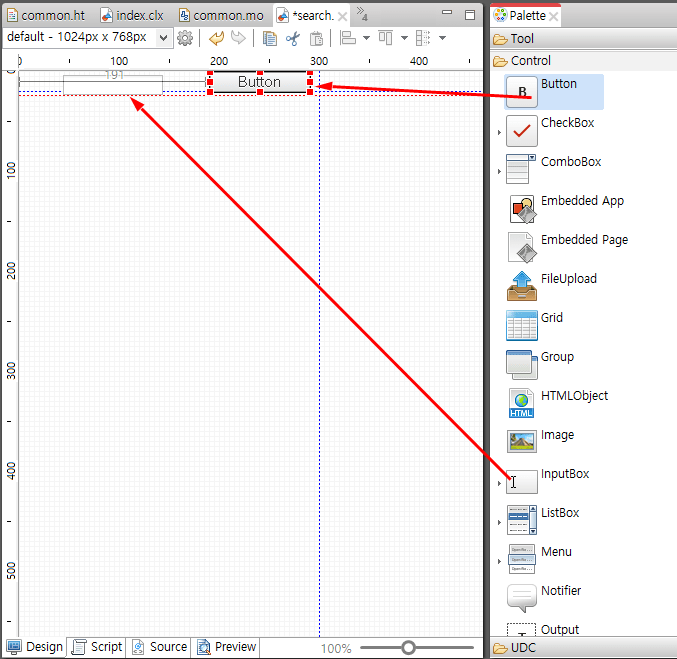Screen dimensions: 677x659
Task: Select the Button widget on the canvas
Action: tap(259, 82)
